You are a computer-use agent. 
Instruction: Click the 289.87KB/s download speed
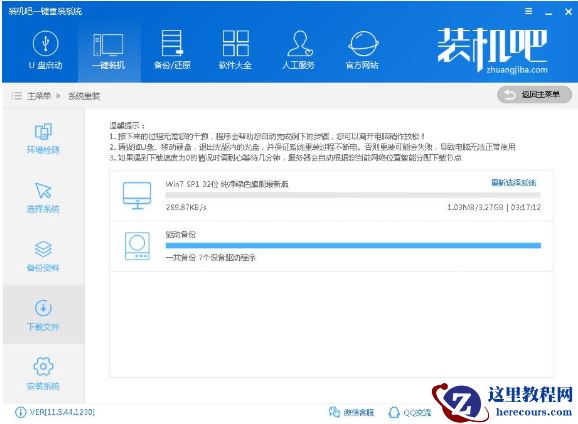coord(186,207)
